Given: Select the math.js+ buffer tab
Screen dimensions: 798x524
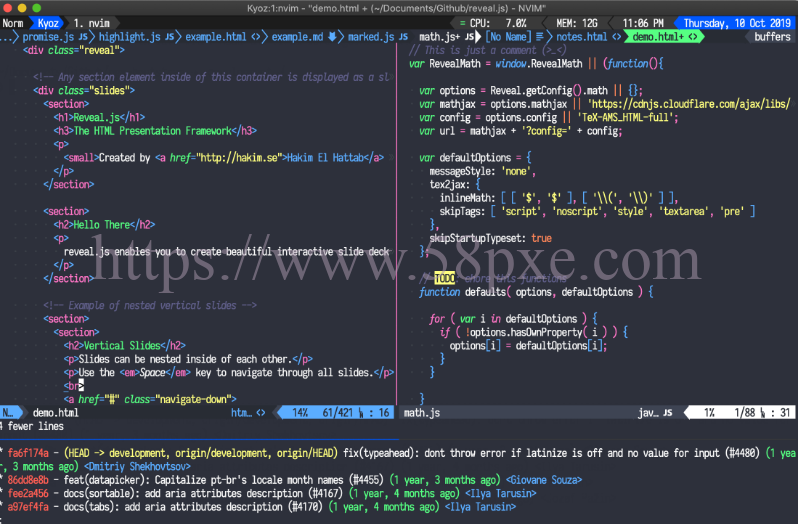Looking at the screenshot, I should (x=439, y=37).
